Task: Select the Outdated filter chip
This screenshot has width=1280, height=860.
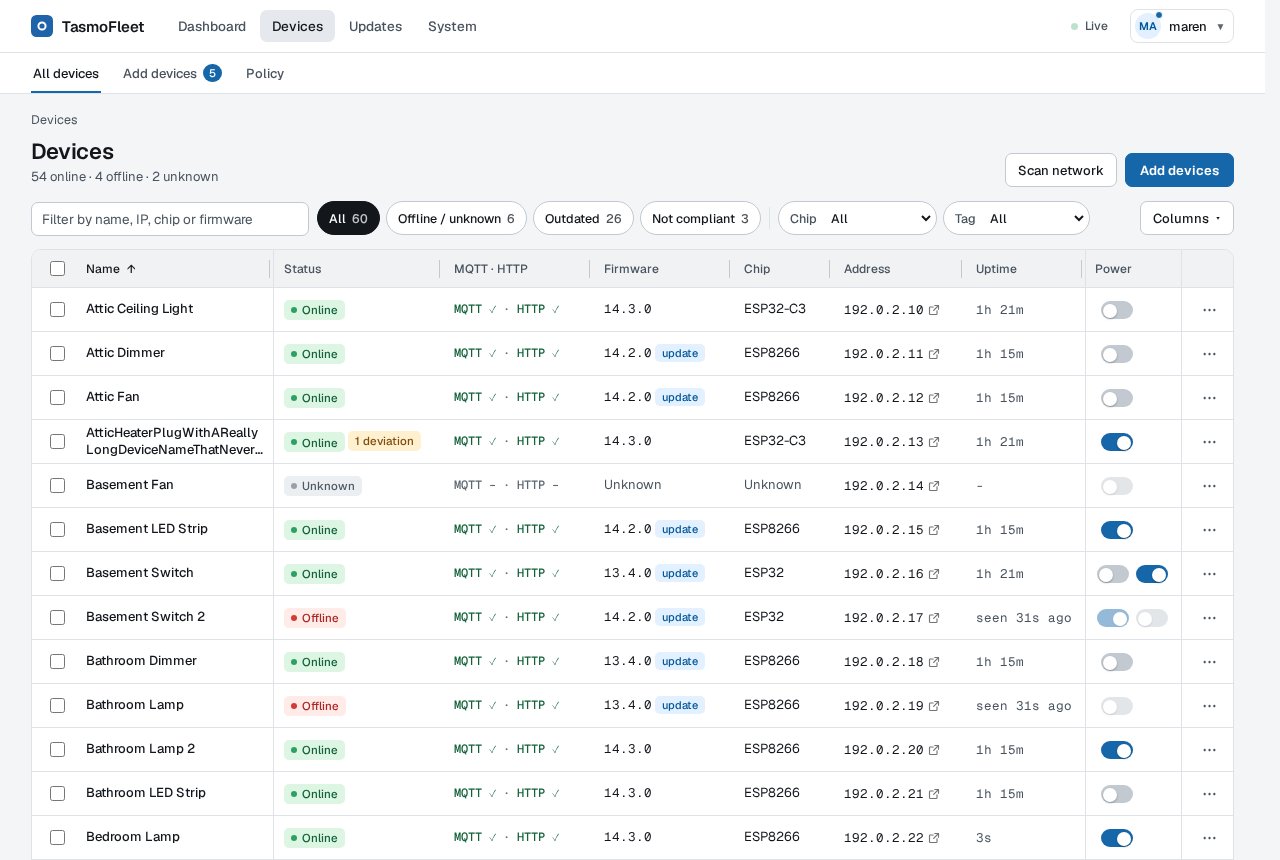Action: (583, 218)
